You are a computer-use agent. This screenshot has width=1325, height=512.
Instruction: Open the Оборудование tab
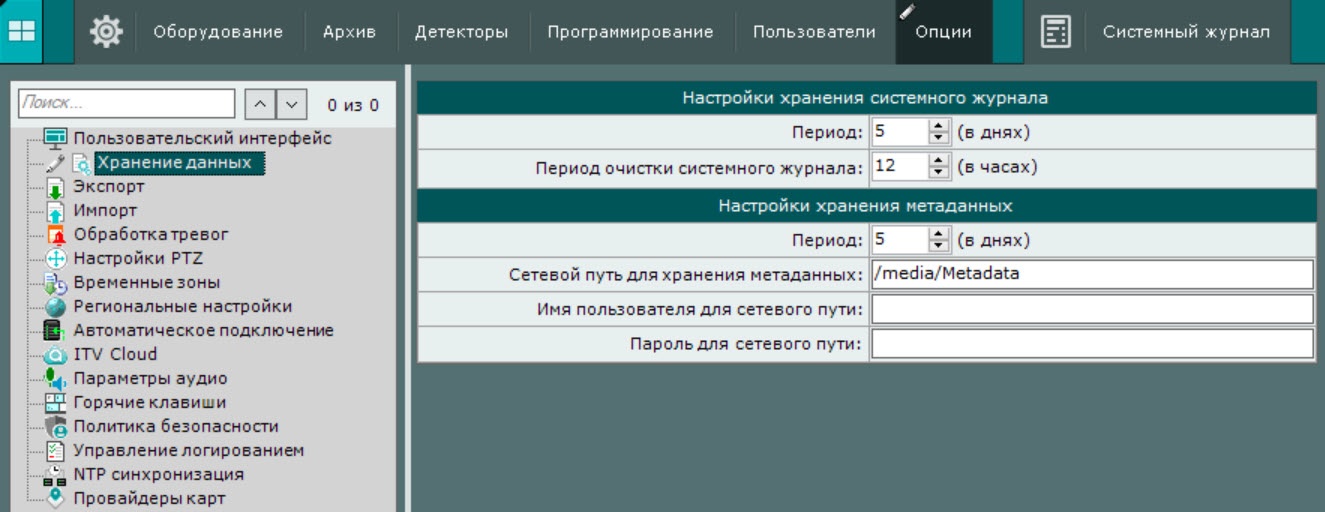click(218, 32)
